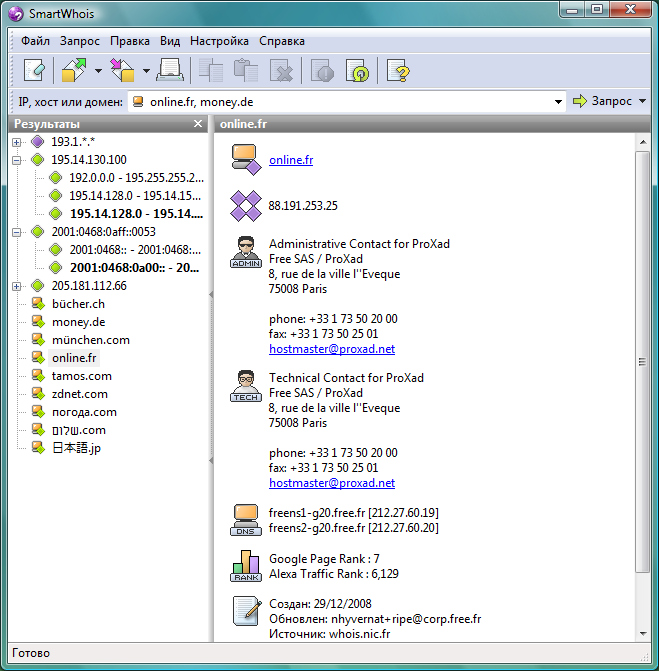Screen dimensions: 659x671
Task: Collapse the 195.14.130.100 tree node
Action: pyautogui.click(x=17, y=160)
